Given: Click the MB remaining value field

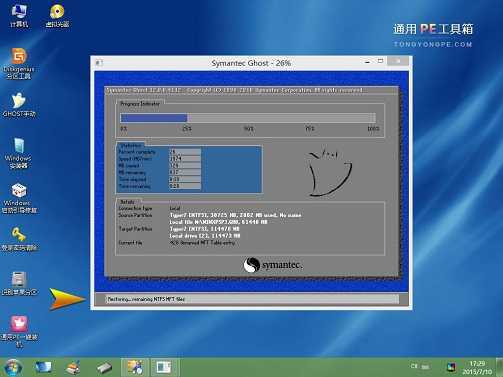Looking at the screenshot, I should pyautogui.click(x=185, y=173).
